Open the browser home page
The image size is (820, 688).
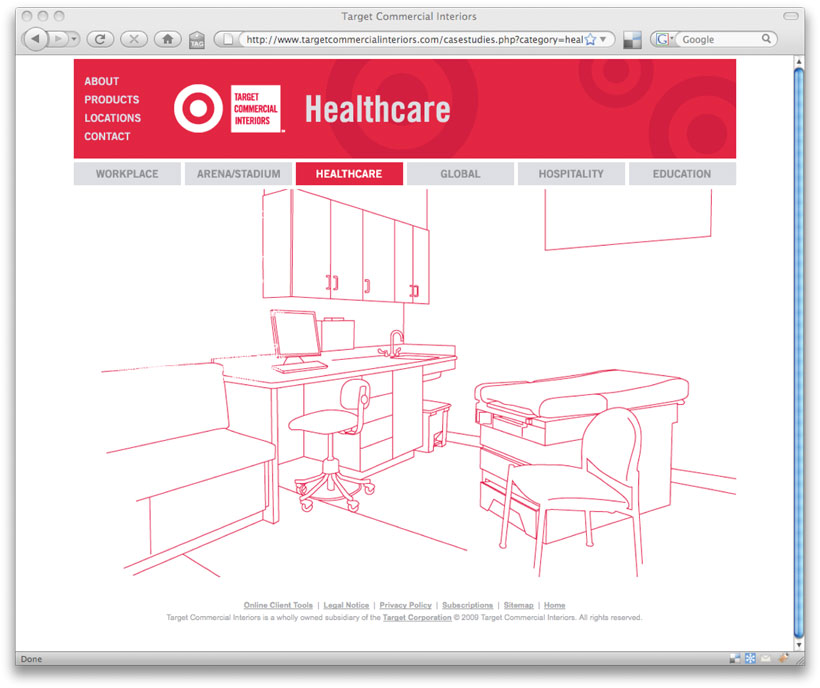[168, 39]
